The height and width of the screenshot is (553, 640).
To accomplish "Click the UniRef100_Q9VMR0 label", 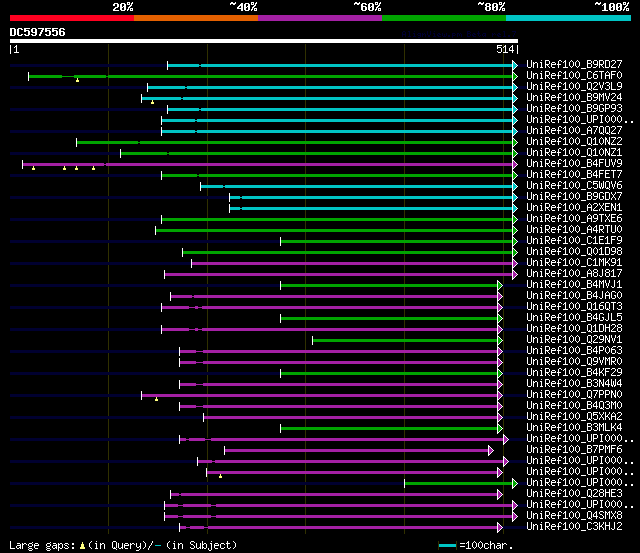I will (x=574, y=362).
